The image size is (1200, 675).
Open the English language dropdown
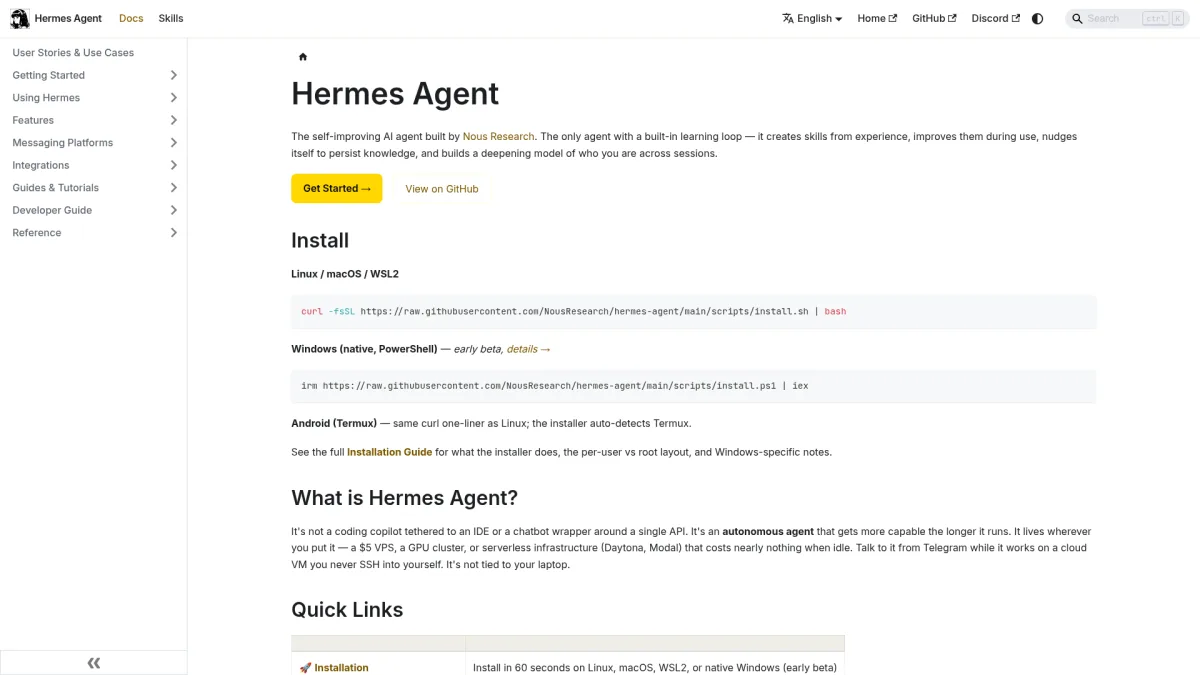tap(812, 18)
